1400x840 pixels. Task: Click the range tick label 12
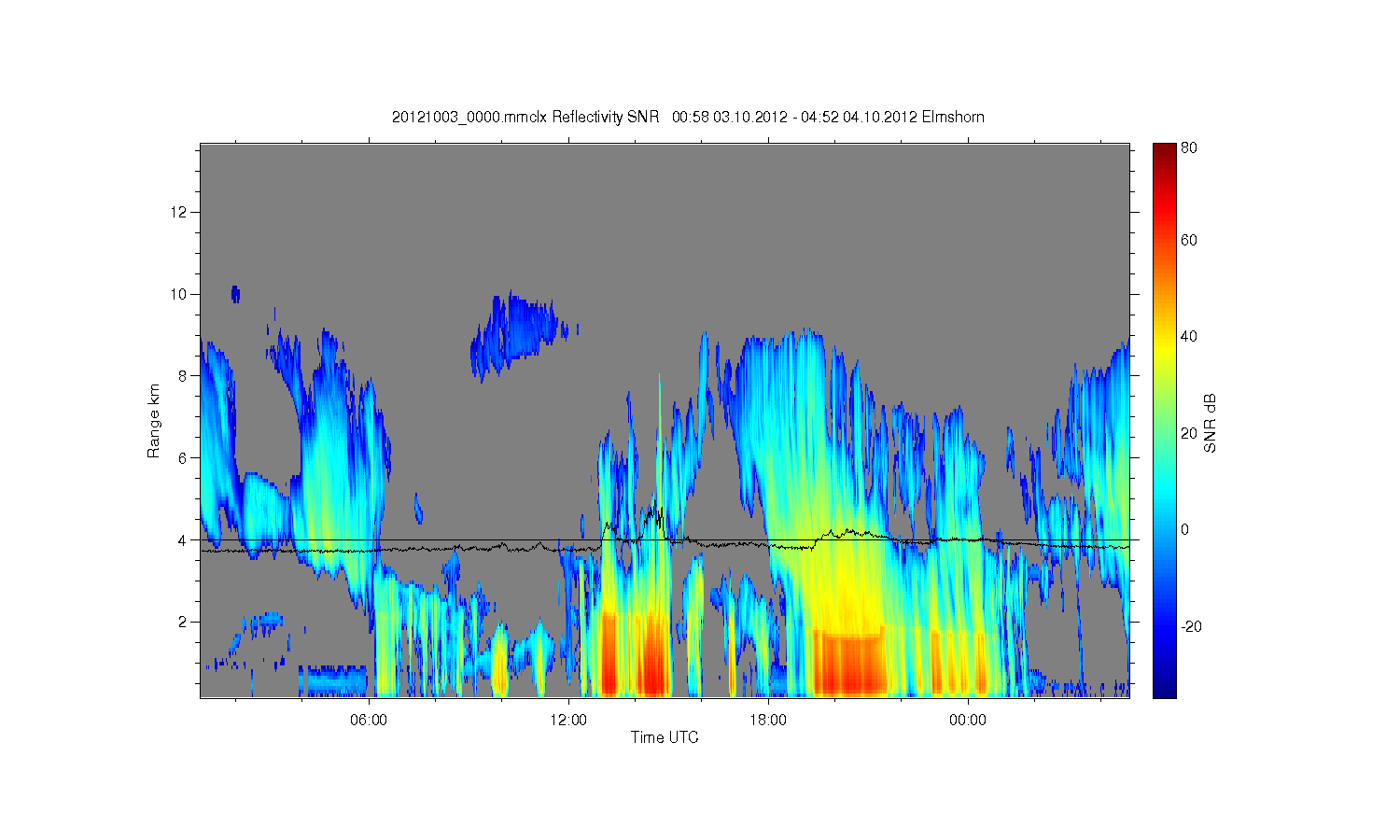180,212
